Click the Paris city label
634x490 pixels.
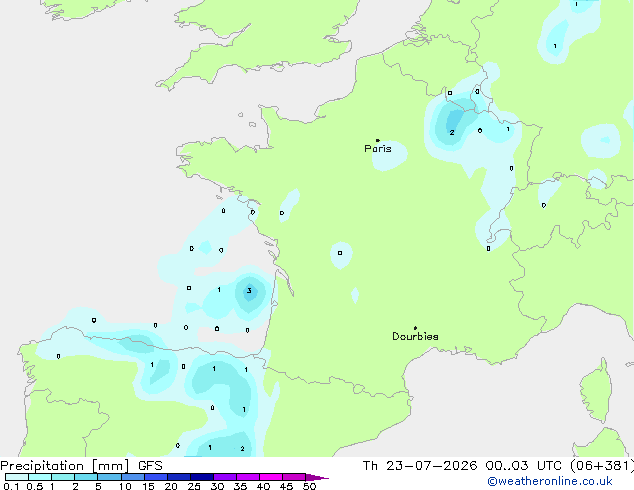(378, 148)
